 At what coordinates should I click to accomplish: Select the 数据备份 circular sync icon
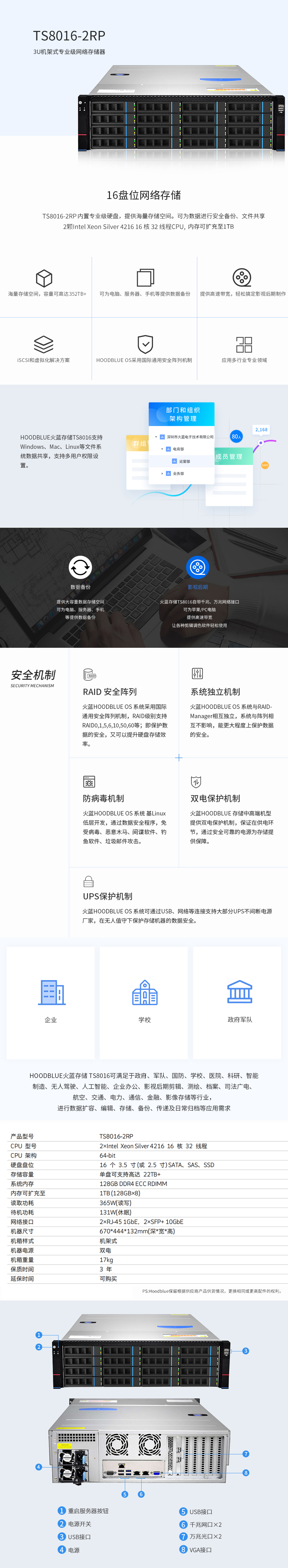pyautogui.click(x=80, y=567)
